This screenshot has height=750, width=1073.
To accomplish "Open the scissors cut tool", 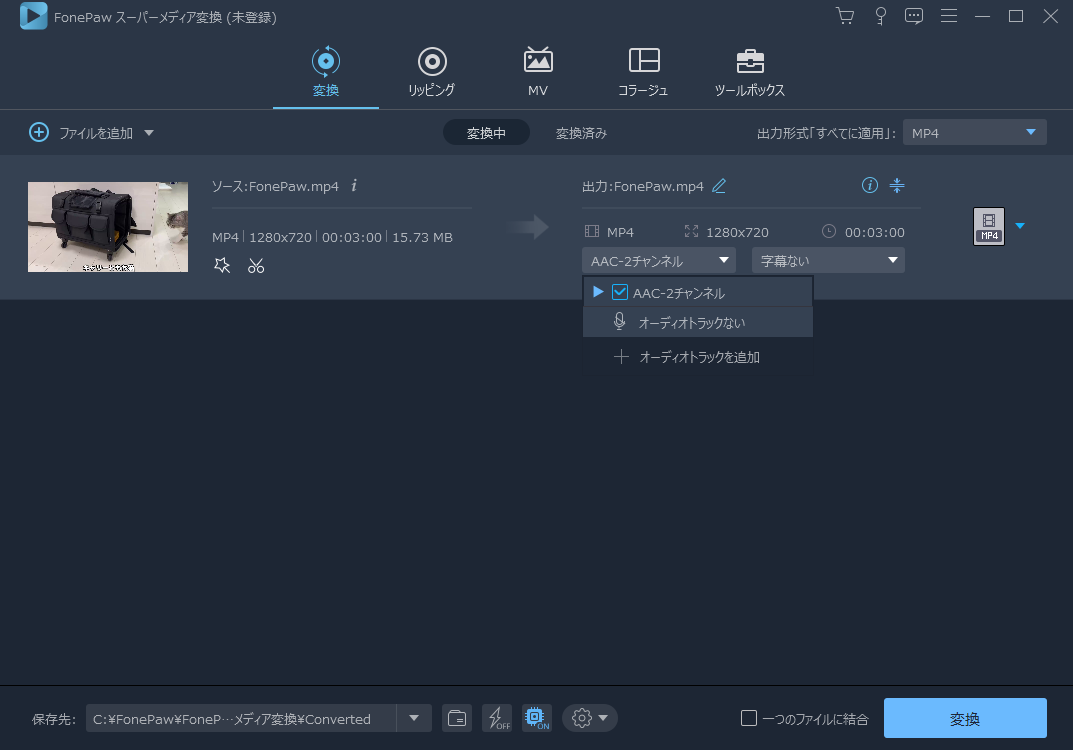I will coord(256,266).
